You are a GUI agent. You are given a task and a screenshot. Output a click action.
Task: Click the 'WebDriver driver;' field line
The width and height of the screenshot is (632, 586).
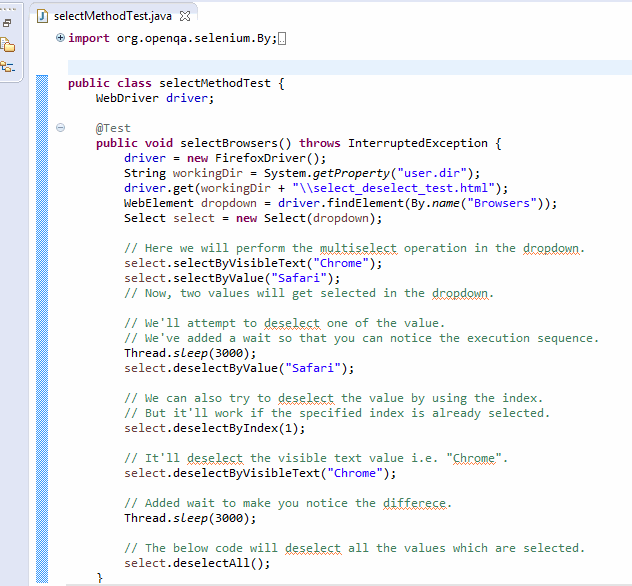(155, 98)
